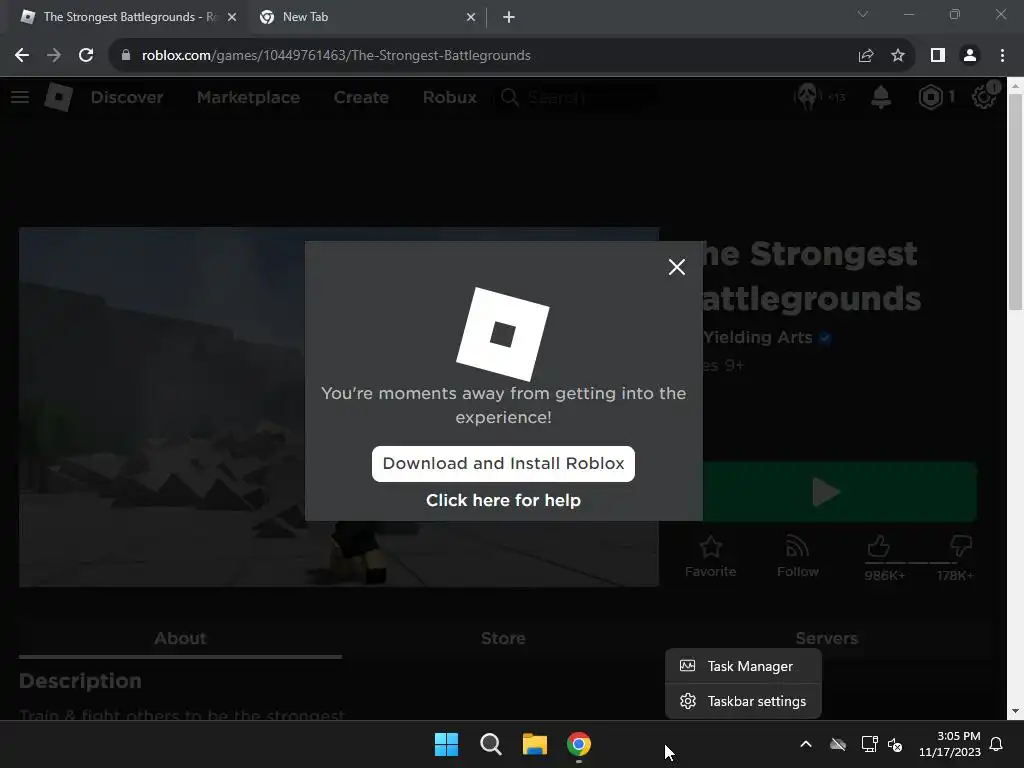Viewport: 1024px width, 768px height.
Task: Open Roblox notifications bell
Action: point(881,97)
